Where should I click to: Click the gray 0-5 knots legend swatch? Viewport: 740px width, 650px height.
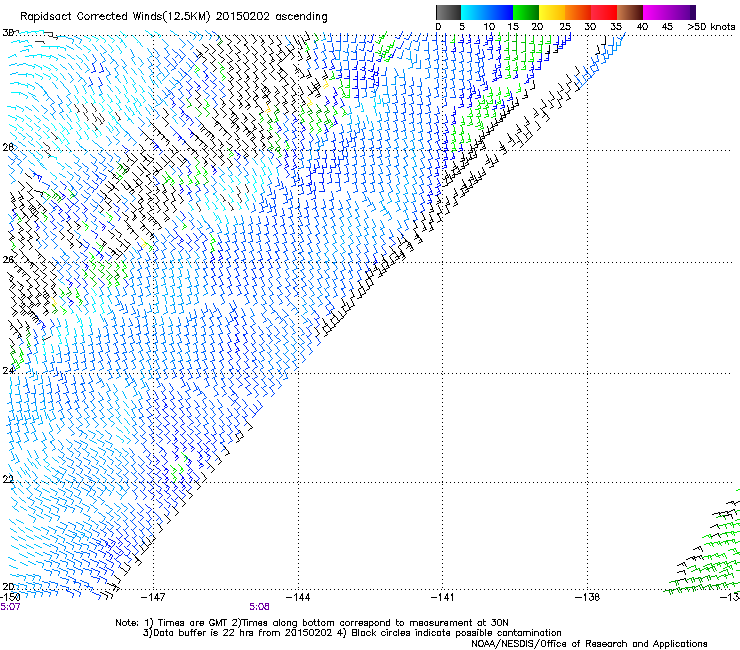[x=448, y=12]
